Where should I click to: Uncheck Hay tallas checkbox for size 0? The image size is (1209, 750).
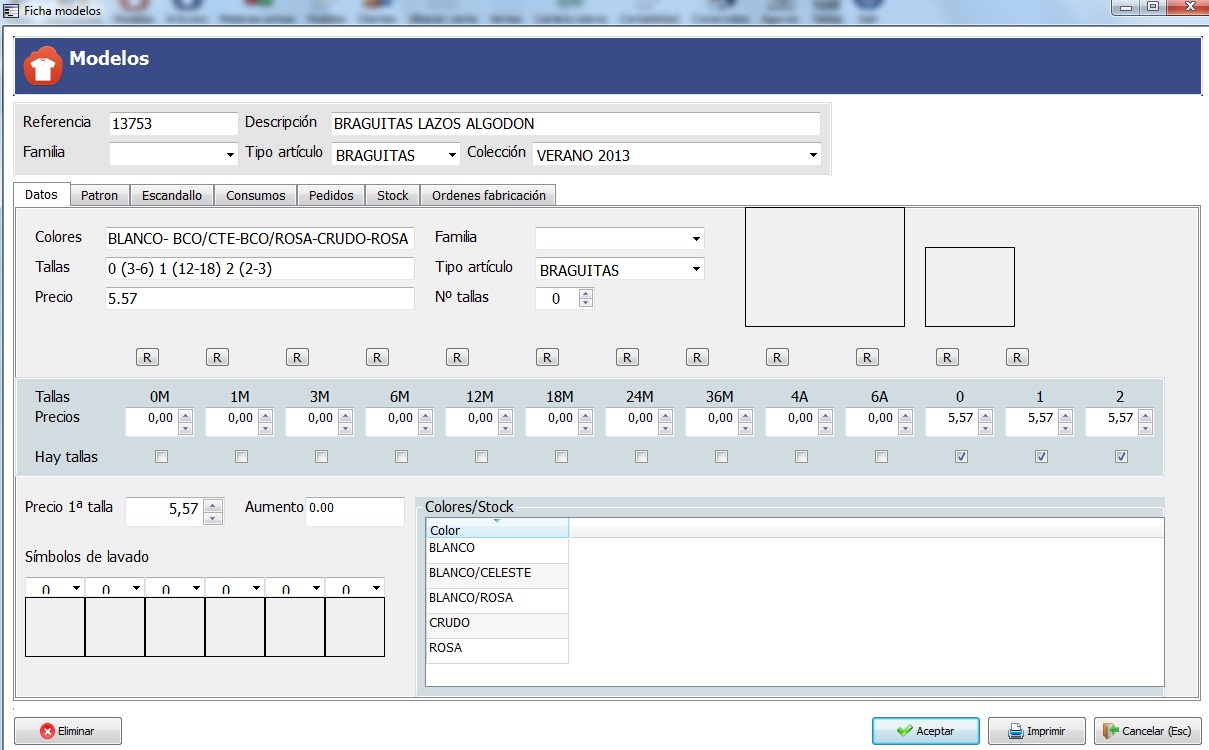(961, 457)
